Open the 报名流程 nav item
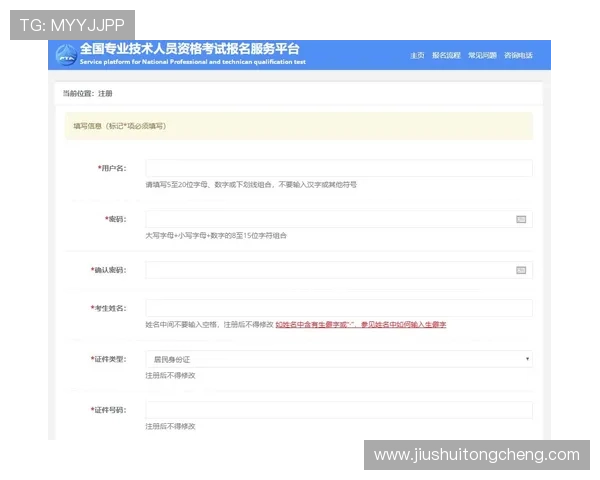 pyautogui.click(x=446, y=56)
